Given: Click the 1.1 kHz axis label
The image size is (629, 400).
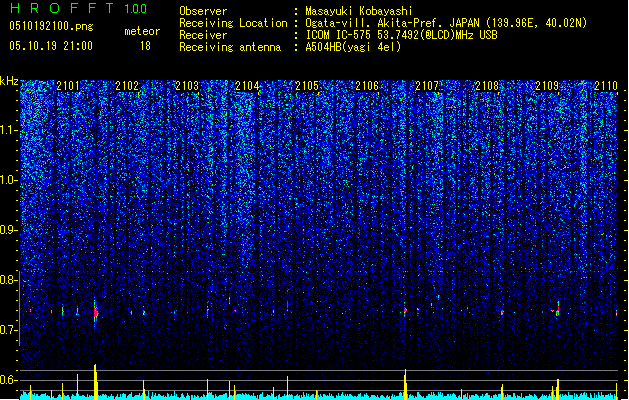Looking at the screenshot, I should pyautogui.click(x=9, y=130).
